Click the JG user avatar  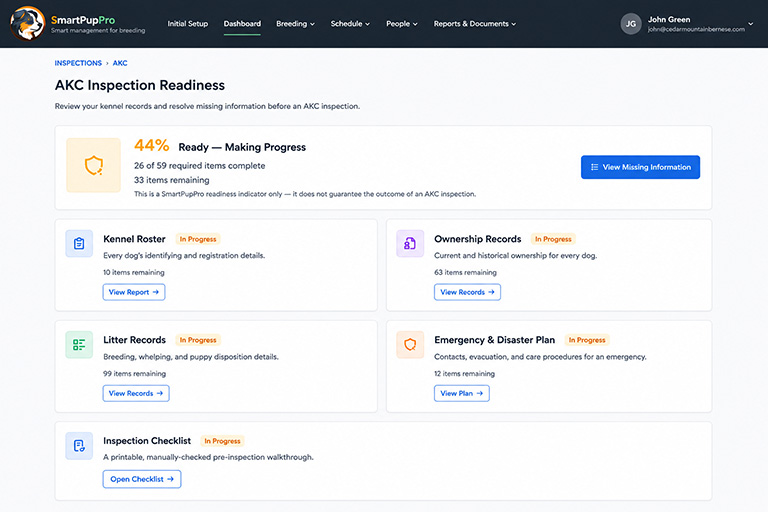(631, 24)
